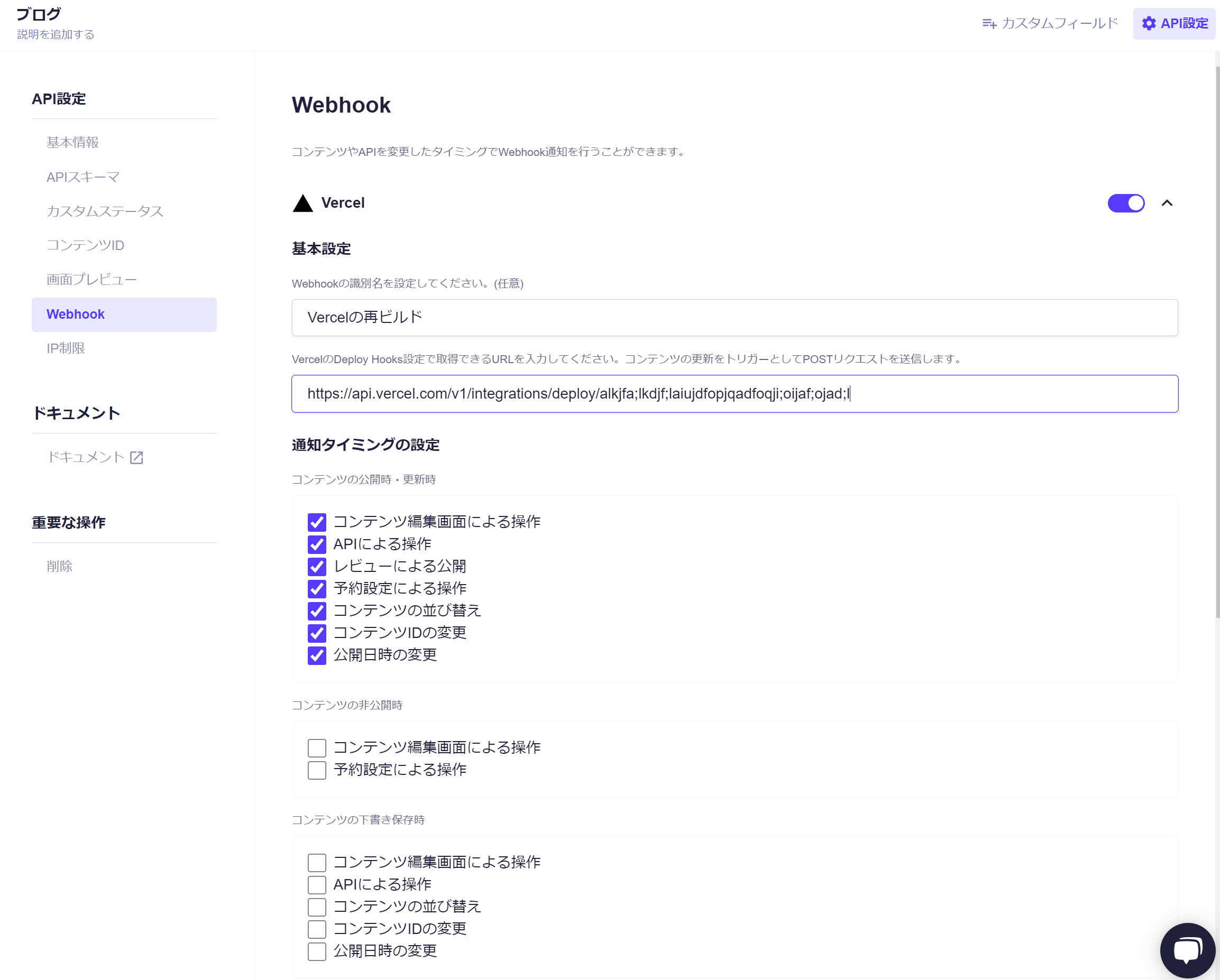Uncheck 公開時 APIによる操作 checkbox
This screenshot has width=1220, height=980.
[x=317, y=544]
